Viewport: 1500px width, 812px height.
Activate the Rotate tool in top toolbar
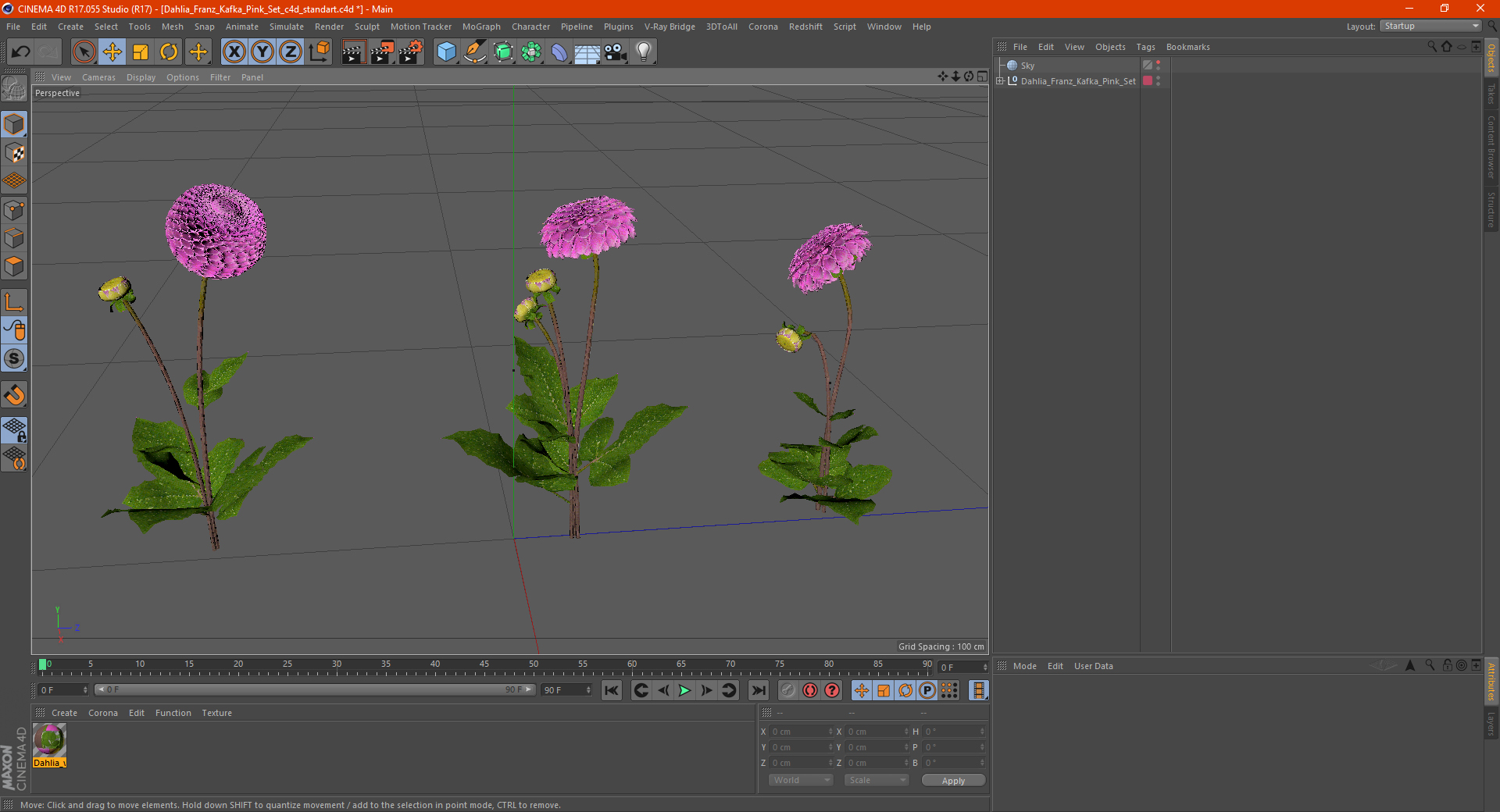point(169,52)
